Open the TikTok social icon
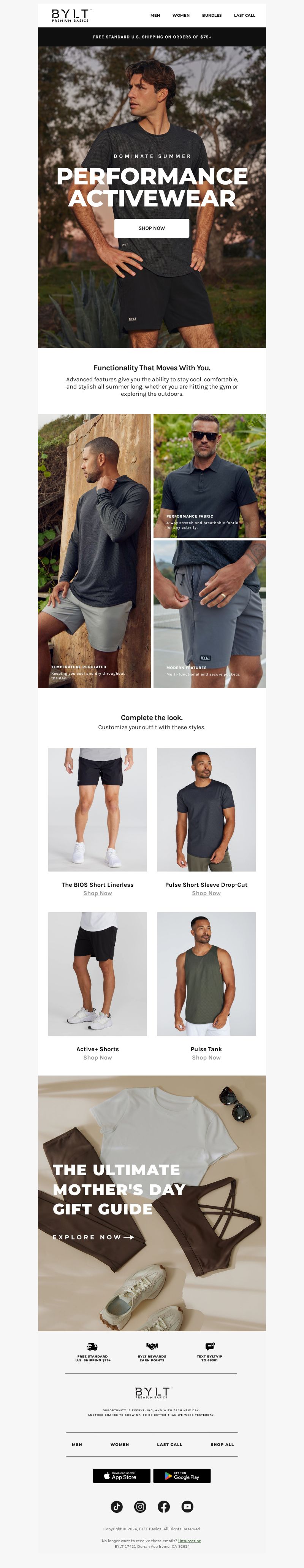This screenshot has height=1568, width=304. point(117,1506)
